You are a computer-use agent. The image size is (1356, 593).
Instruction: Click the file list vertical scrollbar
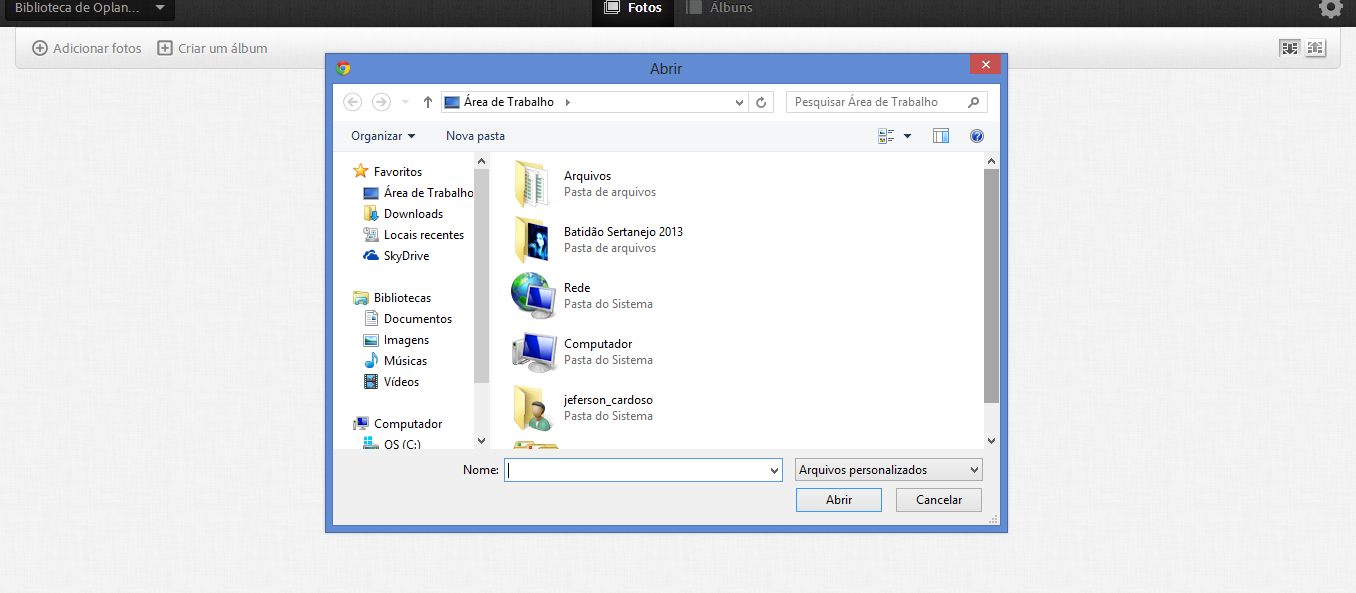991,286
